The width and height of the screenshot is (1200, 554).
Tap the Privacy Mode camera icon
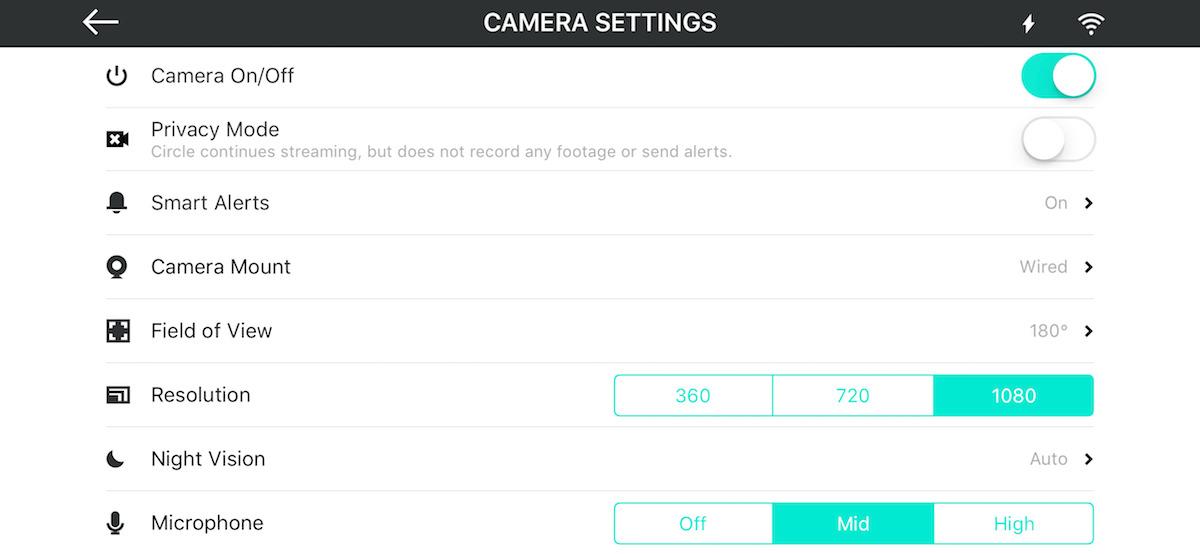click(x=117, y=140)
